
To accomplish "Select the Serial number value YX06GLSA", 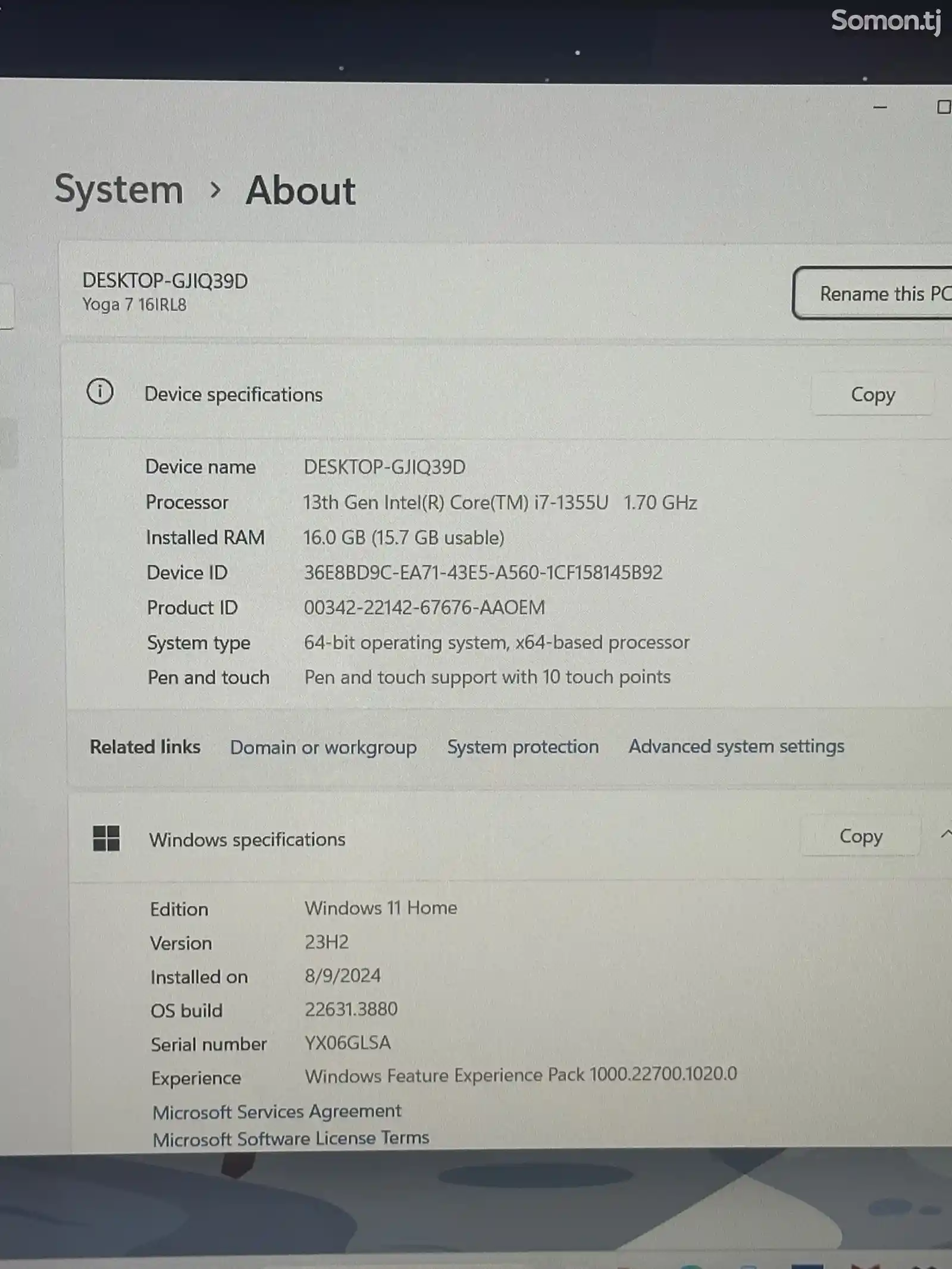I will (x=348, y=1043).
